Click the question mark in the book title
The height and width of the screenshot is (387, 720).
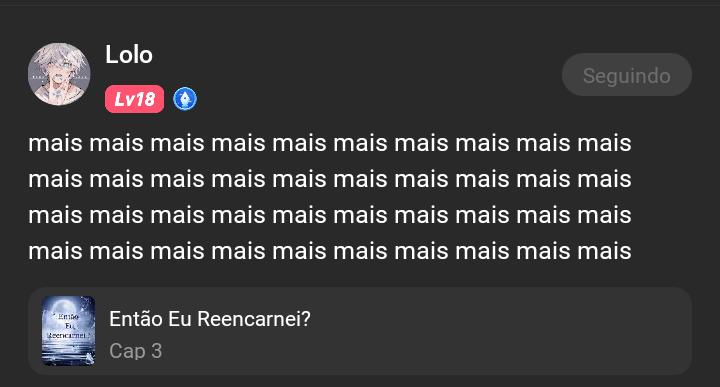click(306, 319)
